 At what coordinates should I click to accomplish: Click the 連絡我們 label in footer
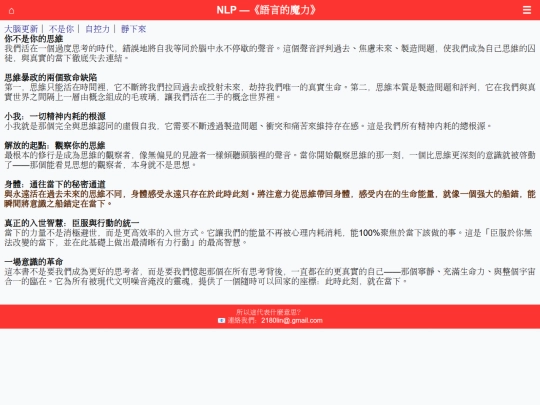(242, 321)
